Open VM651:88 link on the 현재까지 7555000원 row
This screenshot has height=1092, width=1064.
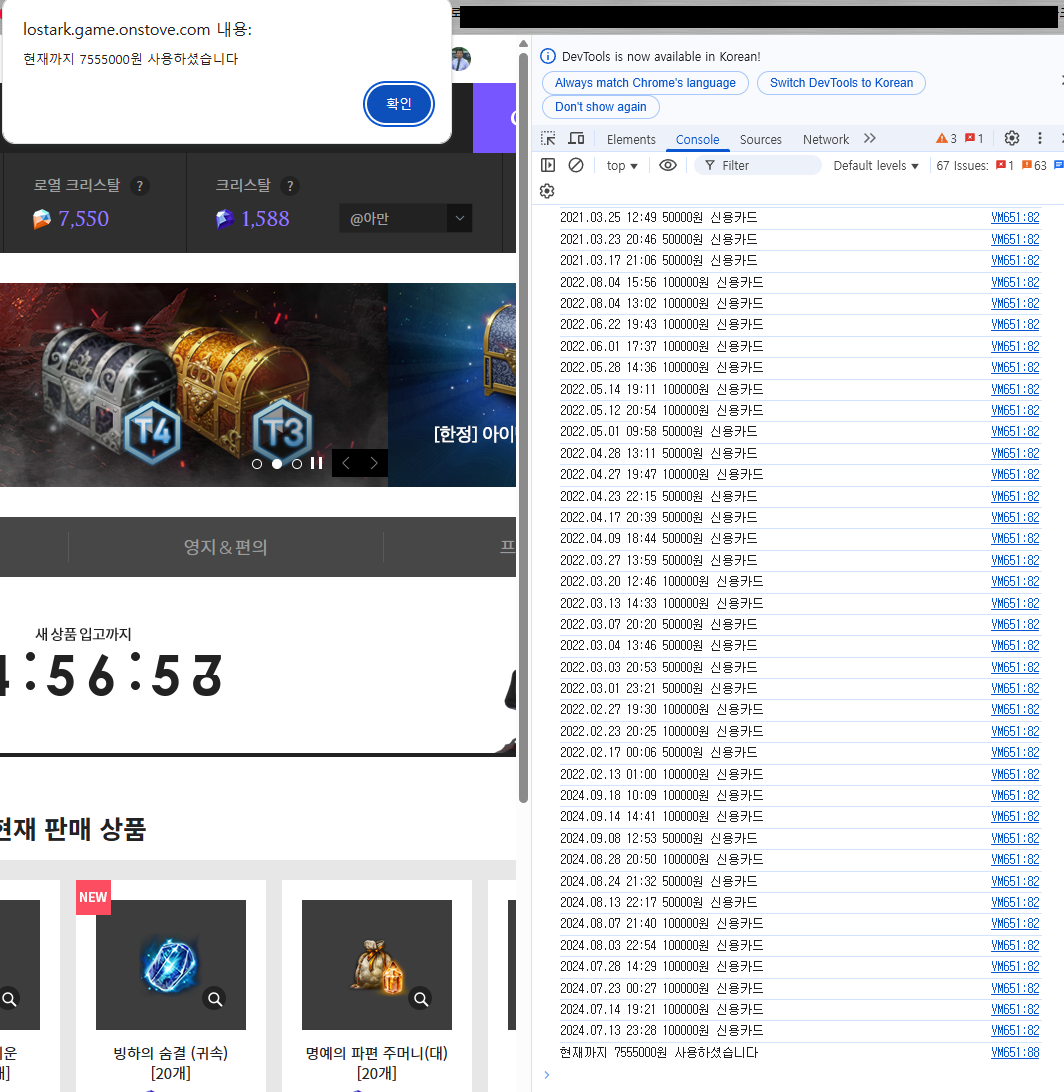(x=1015, y=1052)
